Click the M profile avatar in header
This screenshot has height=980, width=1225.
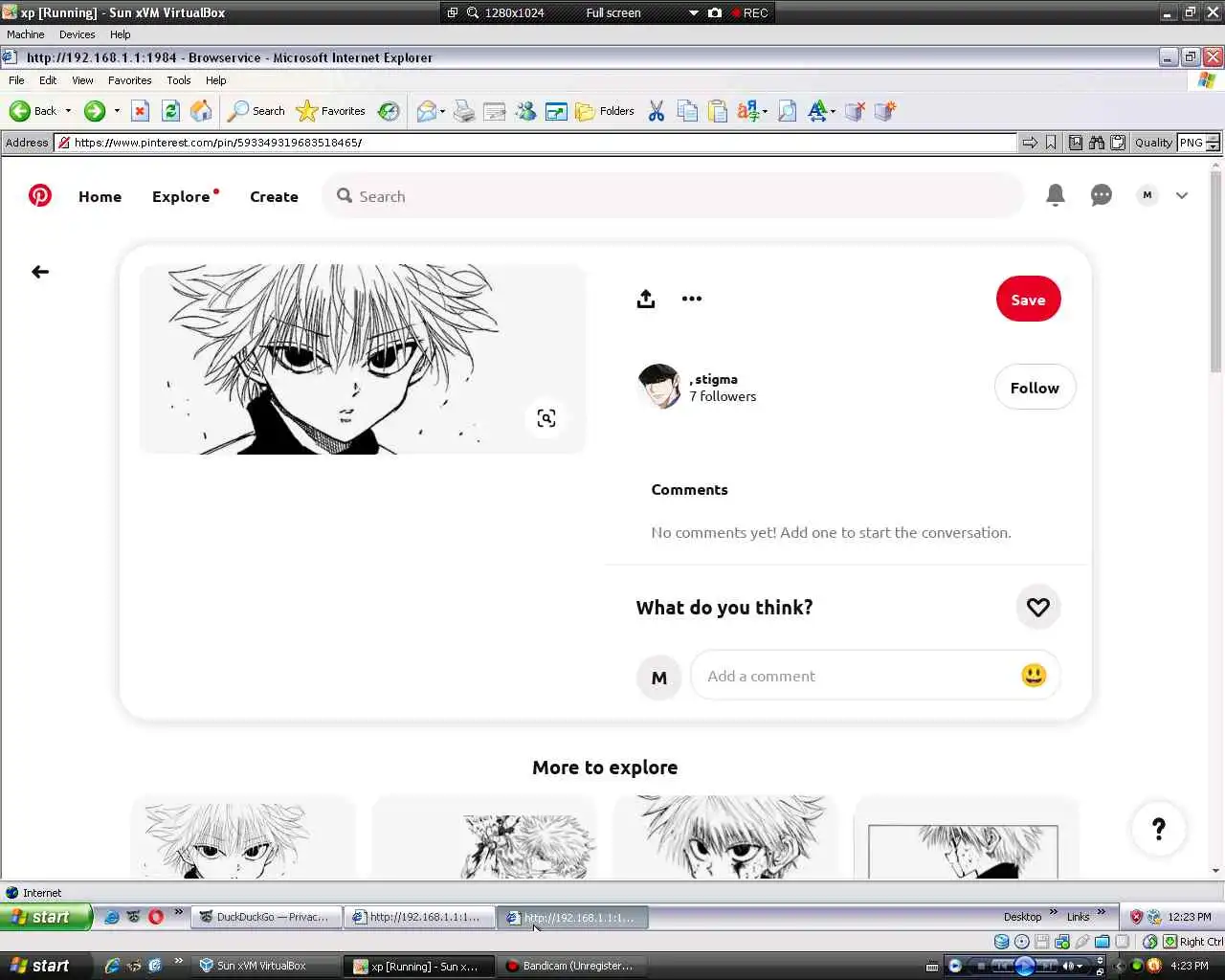pos(1147,195)
